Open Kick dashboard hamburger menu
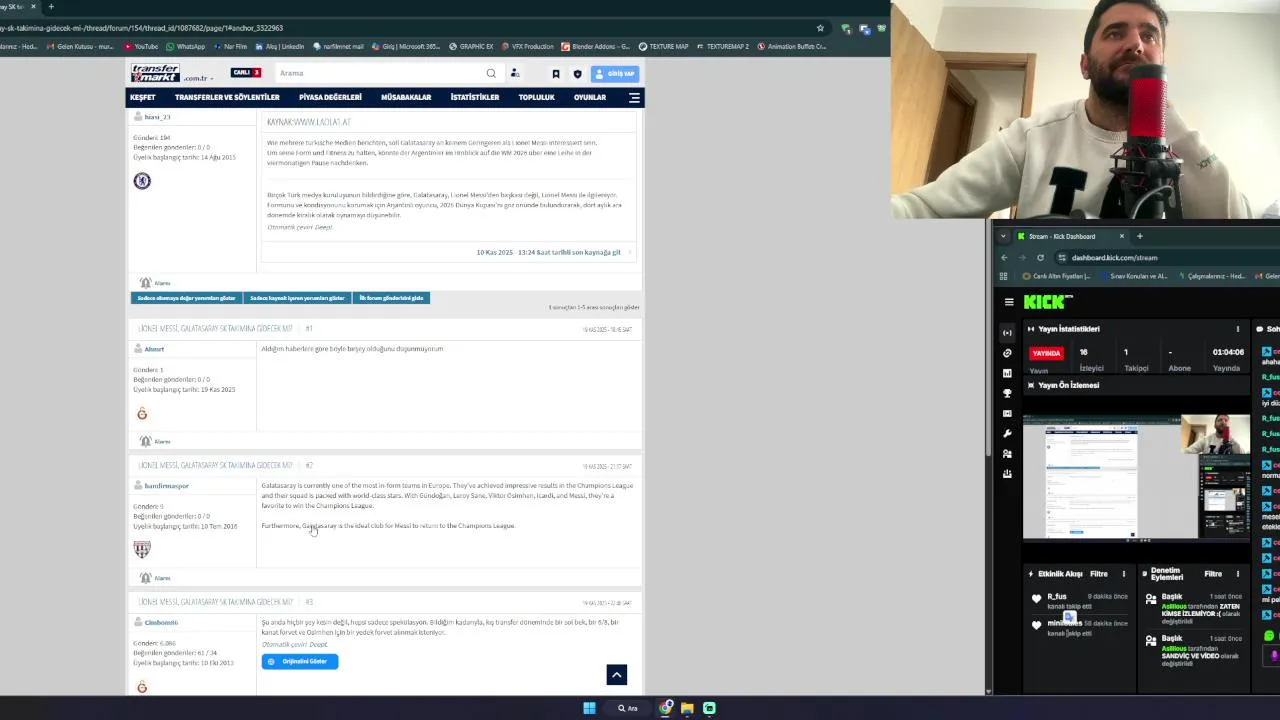 coord(1008,302)
